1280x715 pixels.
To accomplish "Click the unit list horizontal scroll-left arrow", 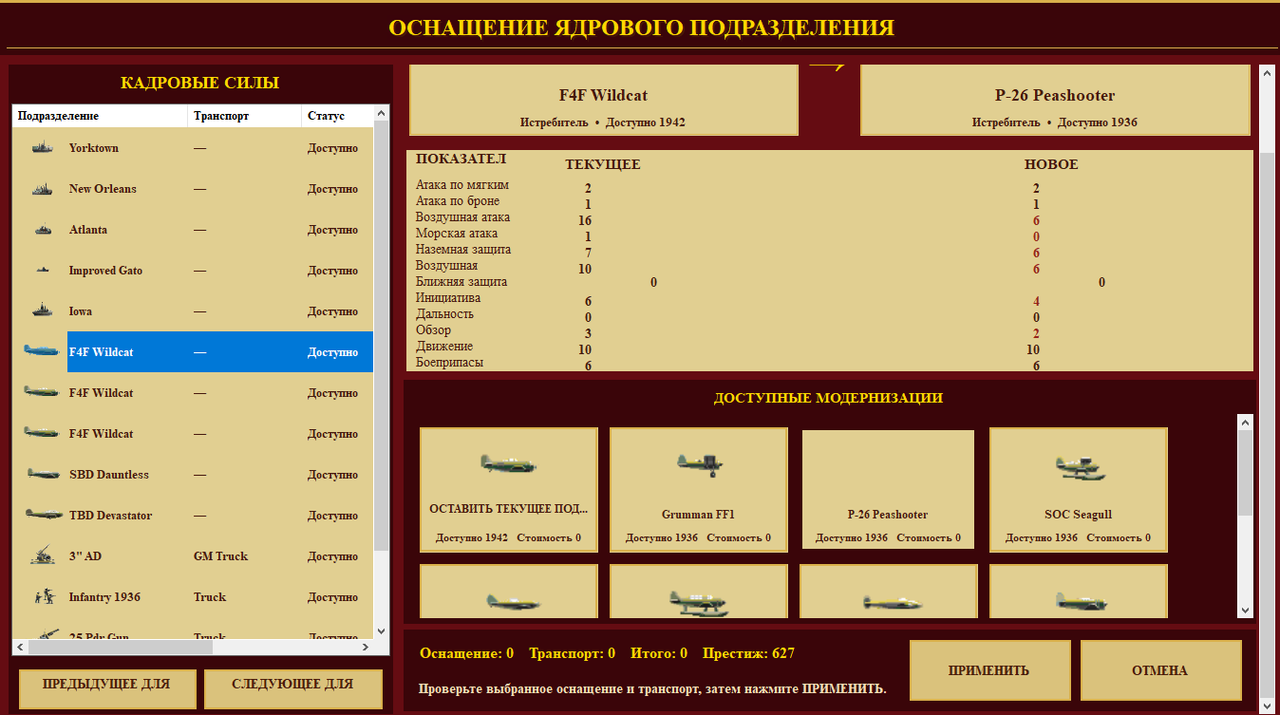I will [20, 647].
